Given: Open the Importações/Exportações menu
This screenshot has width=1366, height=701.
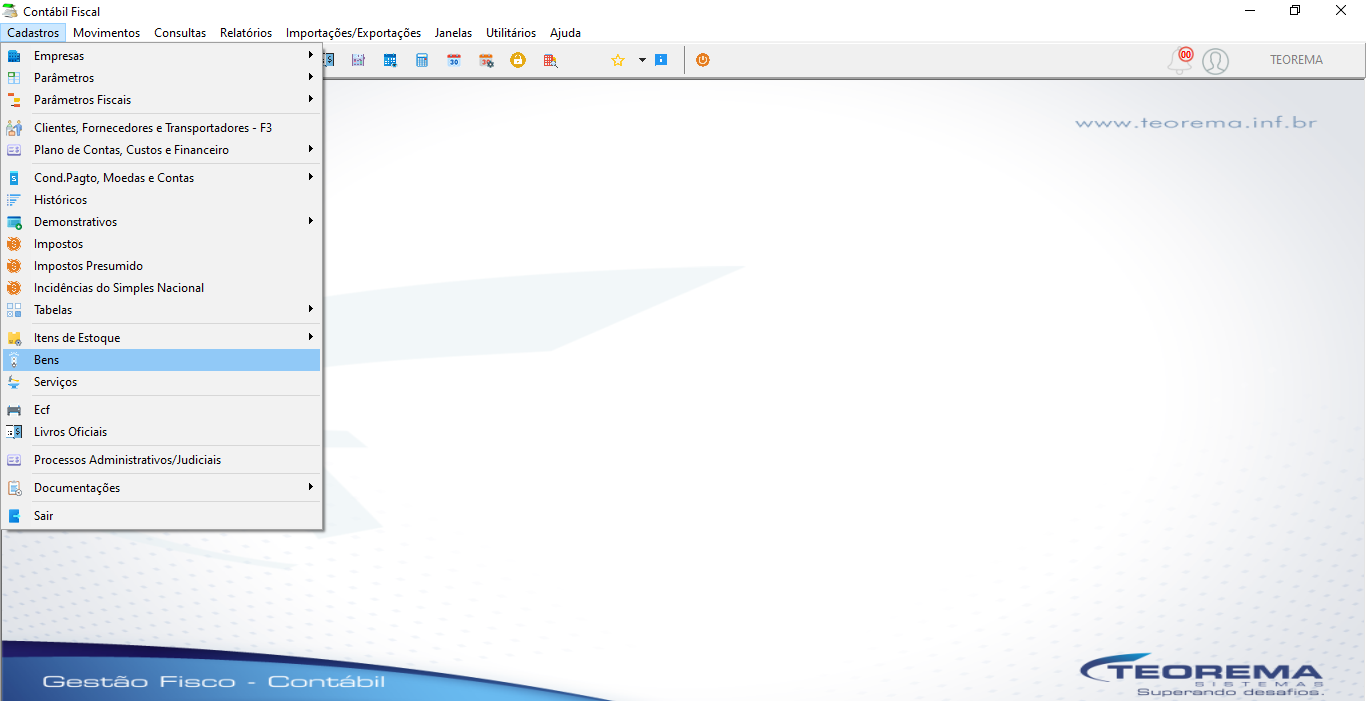Looking at the screenshot, I should [x=353, y=33].
